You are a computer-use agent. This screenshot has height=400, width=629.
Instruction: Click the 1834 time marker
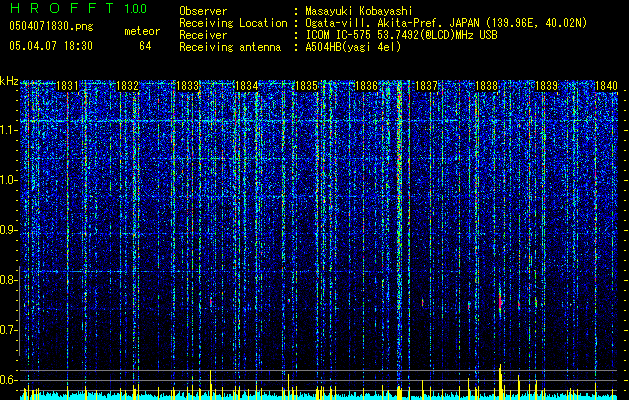247,86
